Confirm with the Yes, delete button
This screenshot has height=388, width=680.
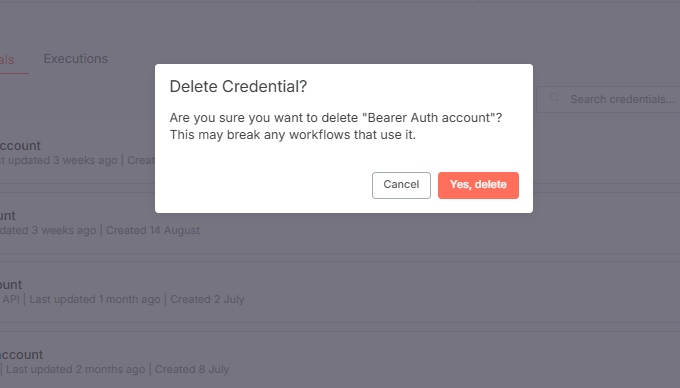point(478,185)
